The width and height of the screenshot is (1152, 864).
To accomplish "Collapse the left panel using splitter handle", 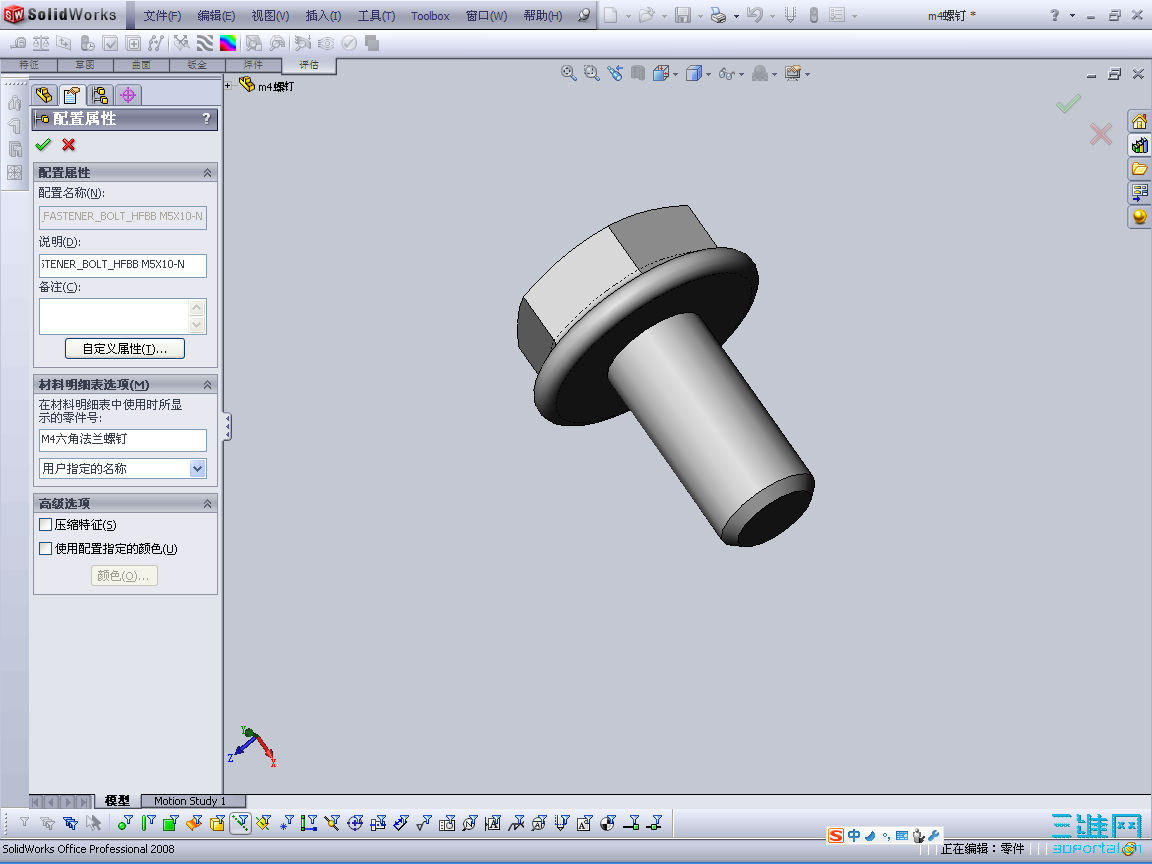I will coord(228,427).
